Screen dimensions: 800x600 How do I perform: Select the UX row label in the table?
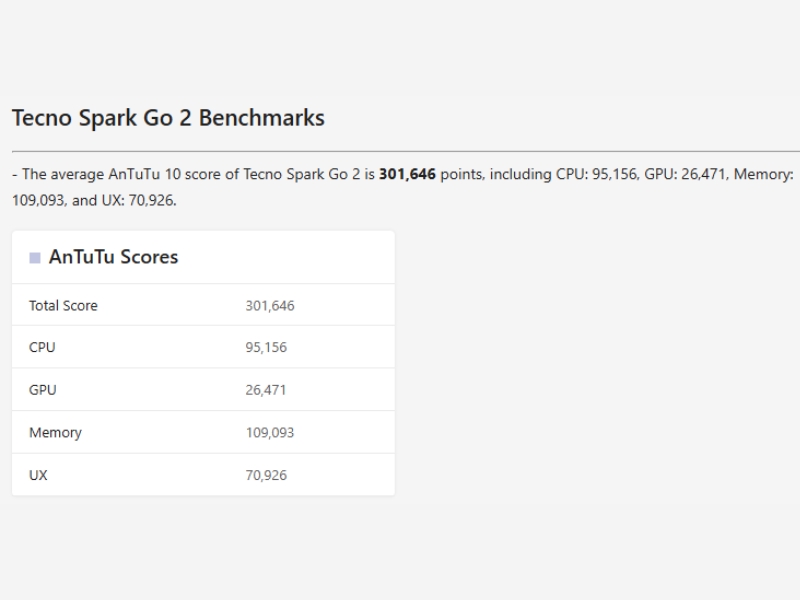tap(38, 475)
